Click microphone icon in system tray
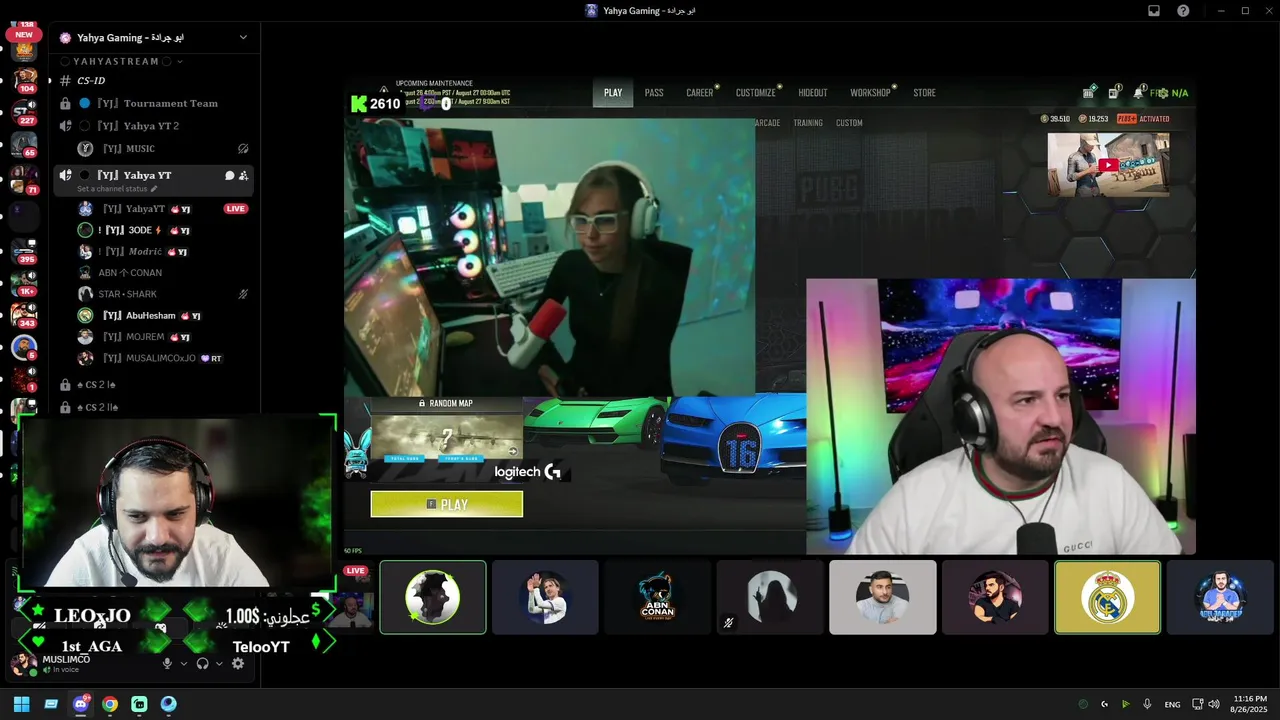The height and width of the screenshot is (720, 1280). click(1147, 704)
